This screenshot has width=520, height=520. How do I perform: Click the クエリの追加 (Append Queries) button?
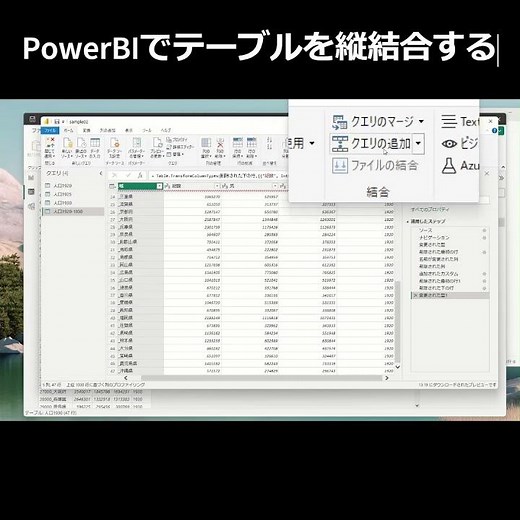pos(371,144)
